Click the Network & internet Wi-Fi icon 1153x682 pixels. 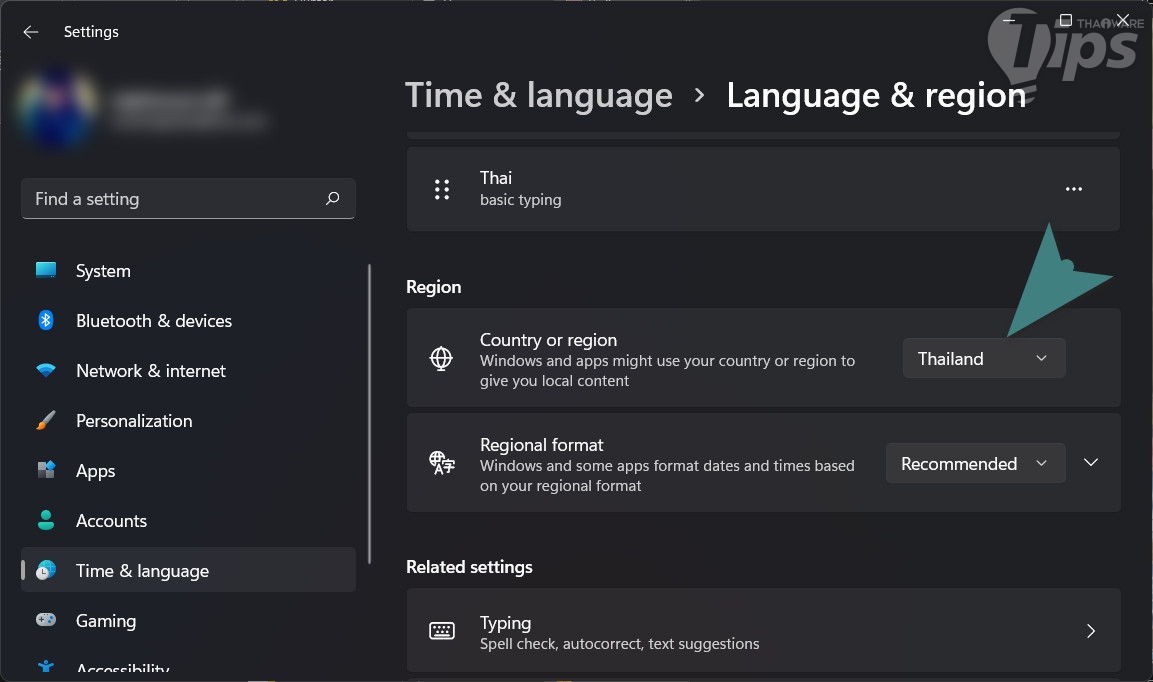[x=46, y=371]
